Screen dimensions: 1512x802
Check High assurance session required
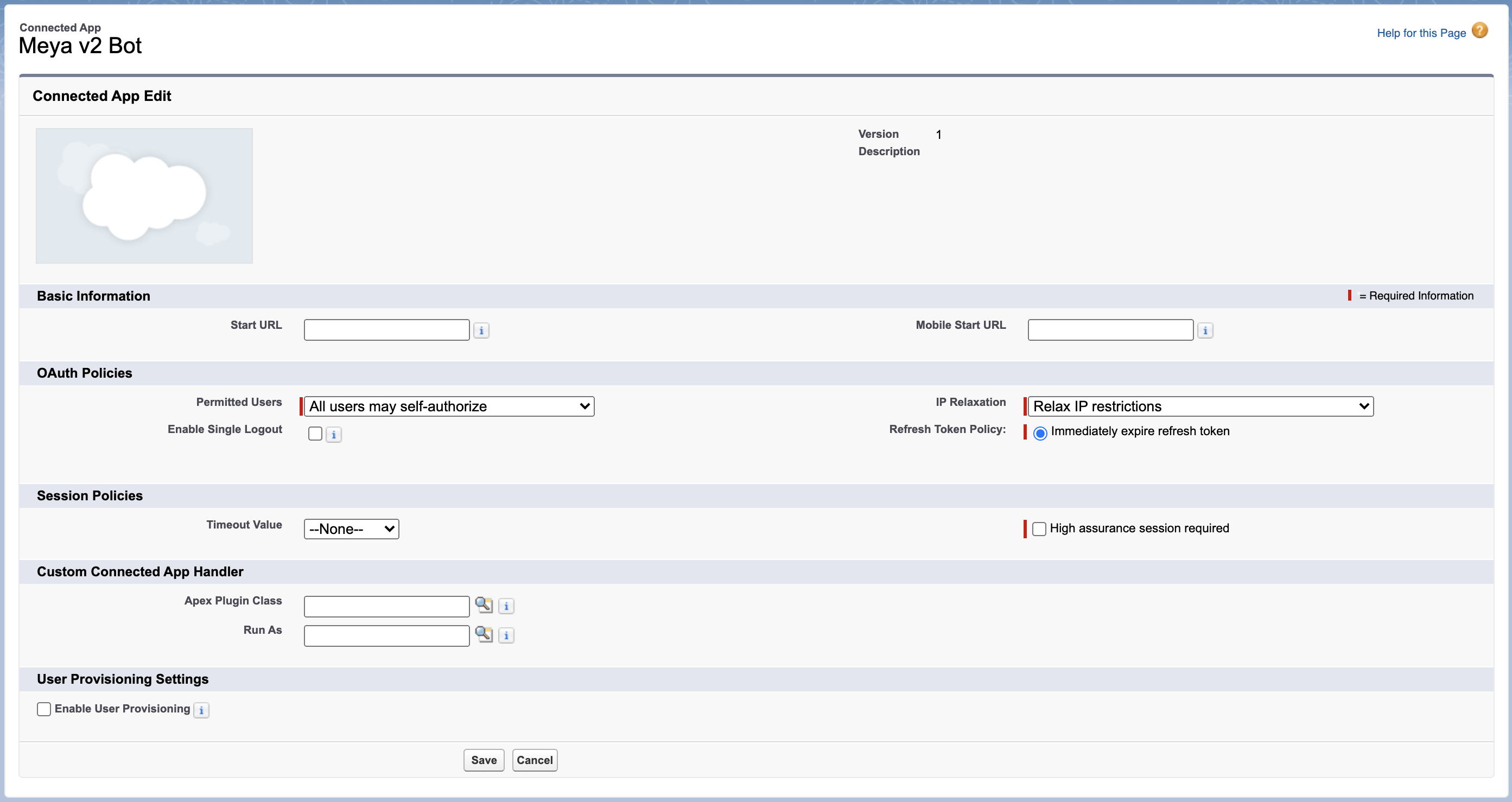[x=1039, y=529]
